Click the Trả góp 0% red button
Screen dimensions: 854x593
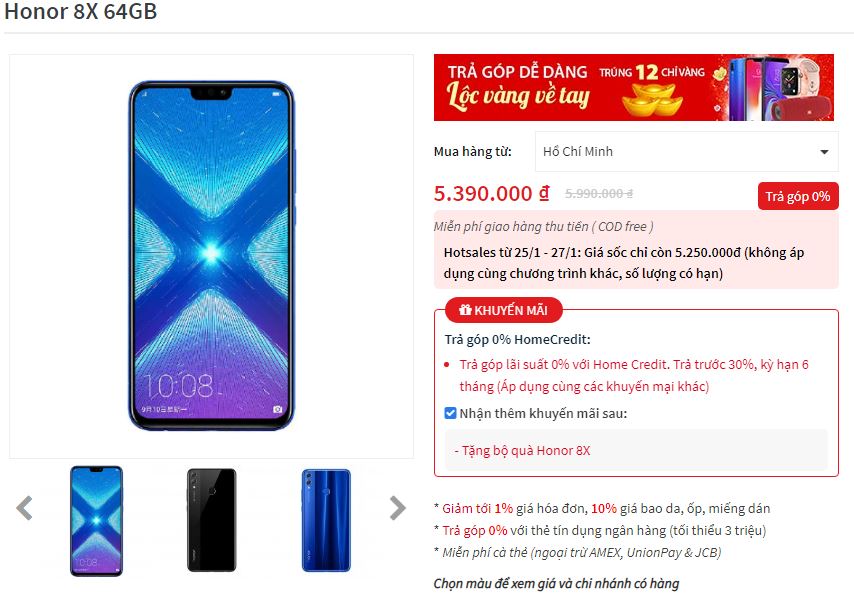pos(798,196)
